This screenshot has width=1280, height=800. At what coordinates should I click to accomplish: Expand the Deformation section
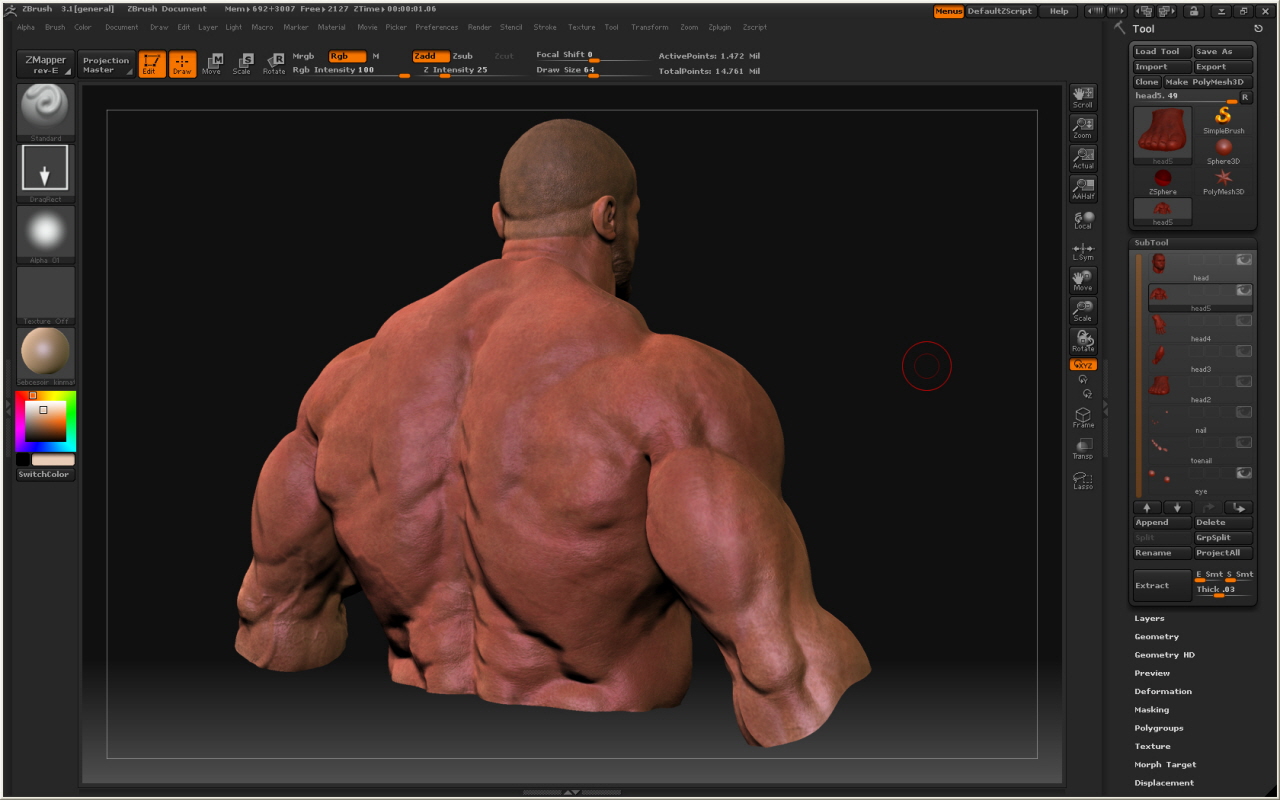click(1162, 692)
